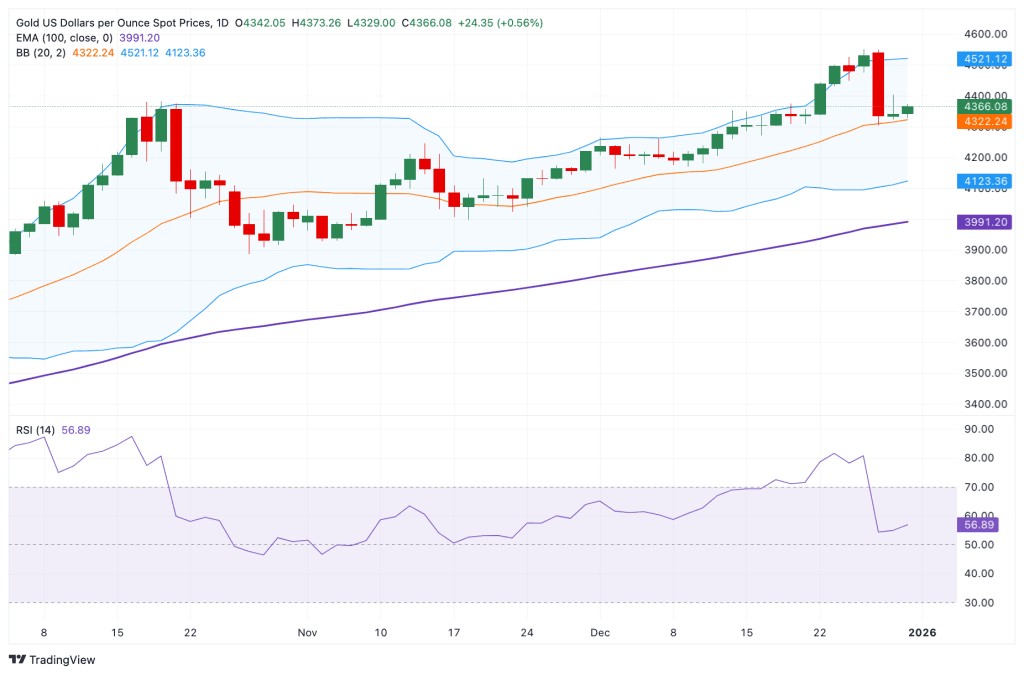Select the blue 4521.12 upper band tag
Image resolution: width=1024 pixels, height=675 pixels.
pos(984,59)
